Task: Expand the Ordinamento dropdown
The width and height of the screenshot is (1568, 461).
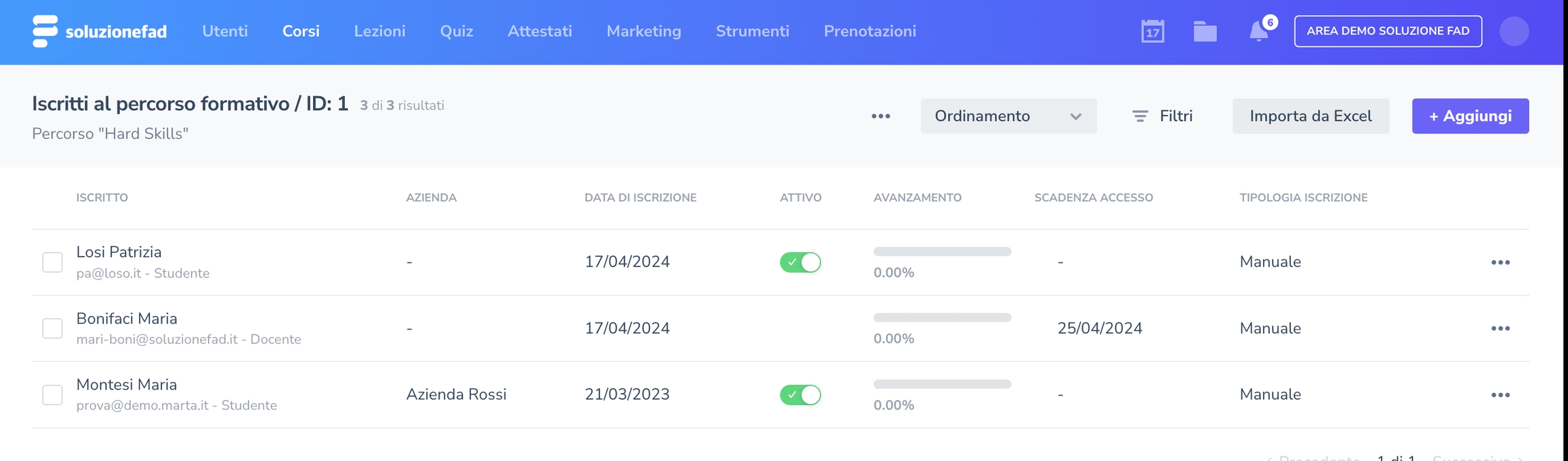Action: pyautogui.click(x=1008, y=116)
